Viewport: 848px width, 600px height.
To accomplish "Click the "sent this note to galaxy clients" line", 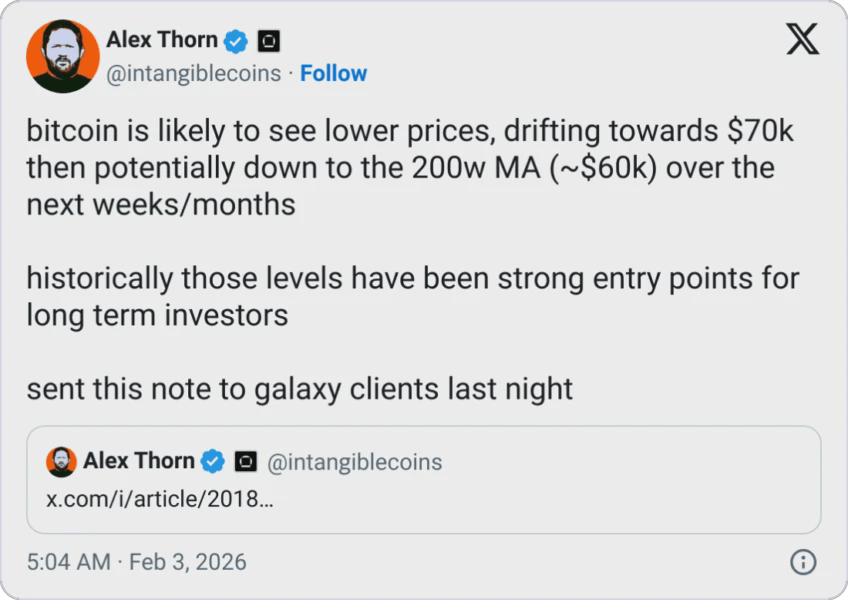I will [x=299, y=388].
